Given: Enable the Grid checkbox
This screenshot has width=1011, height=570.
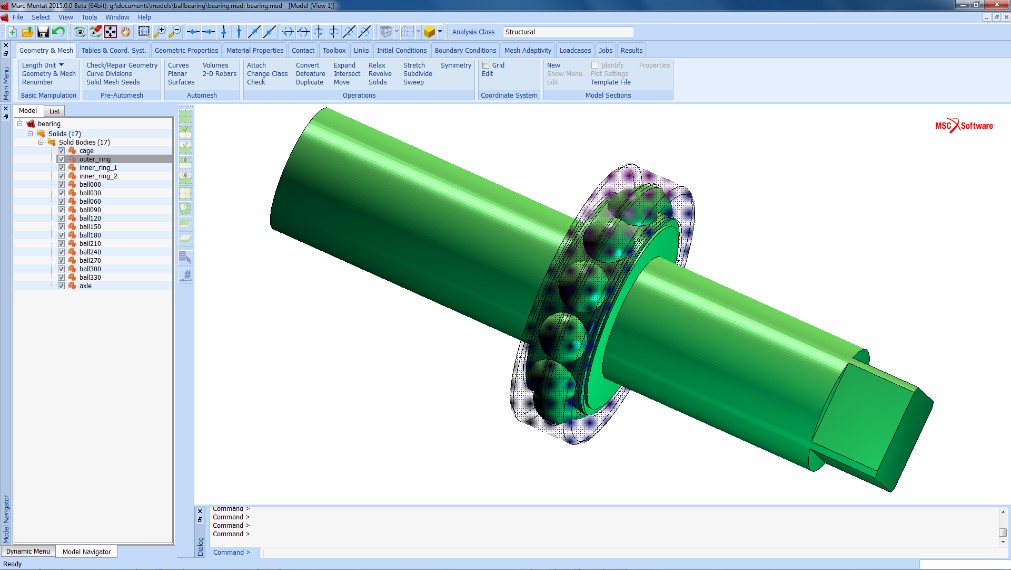Looking at the screenshot, I should pyautogui.click(x=485, y=65).
